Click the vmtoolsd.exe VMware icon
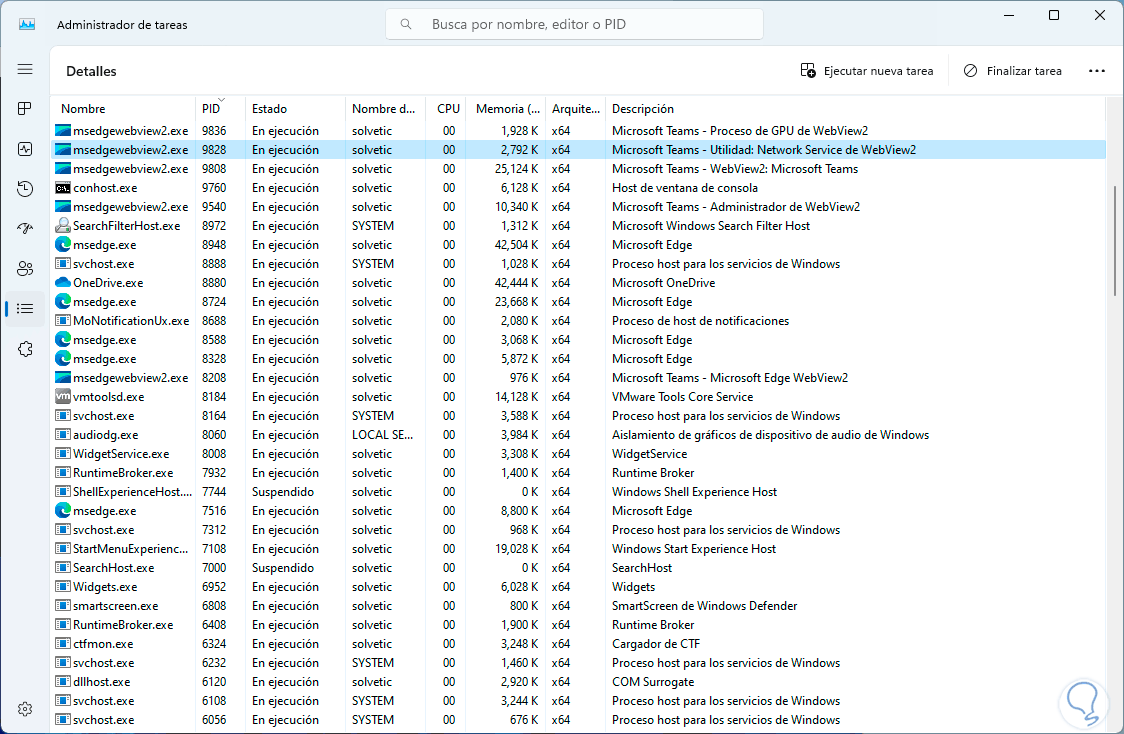The height and width of the screenshot is (734, 1124). click(63, 396)
